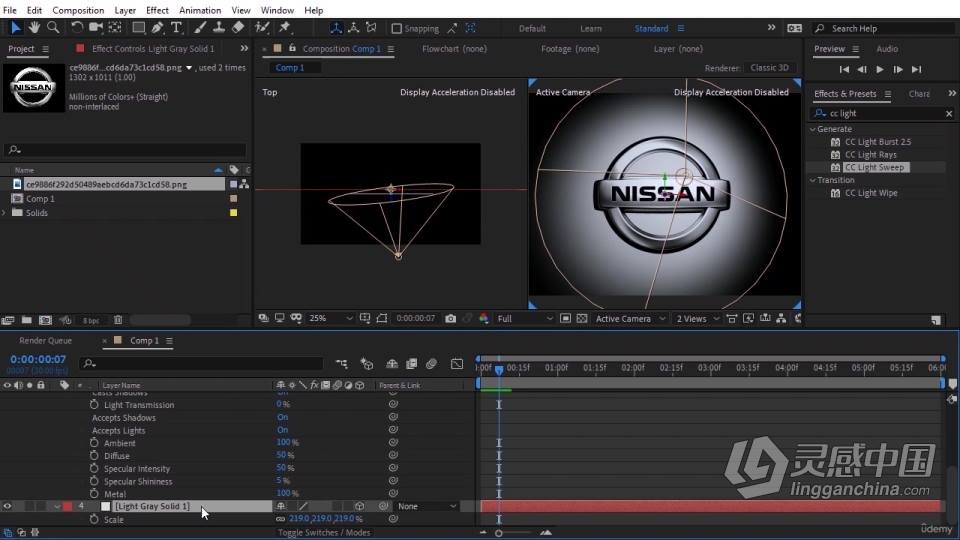Toggle stopwatch for Metal property

94,493
